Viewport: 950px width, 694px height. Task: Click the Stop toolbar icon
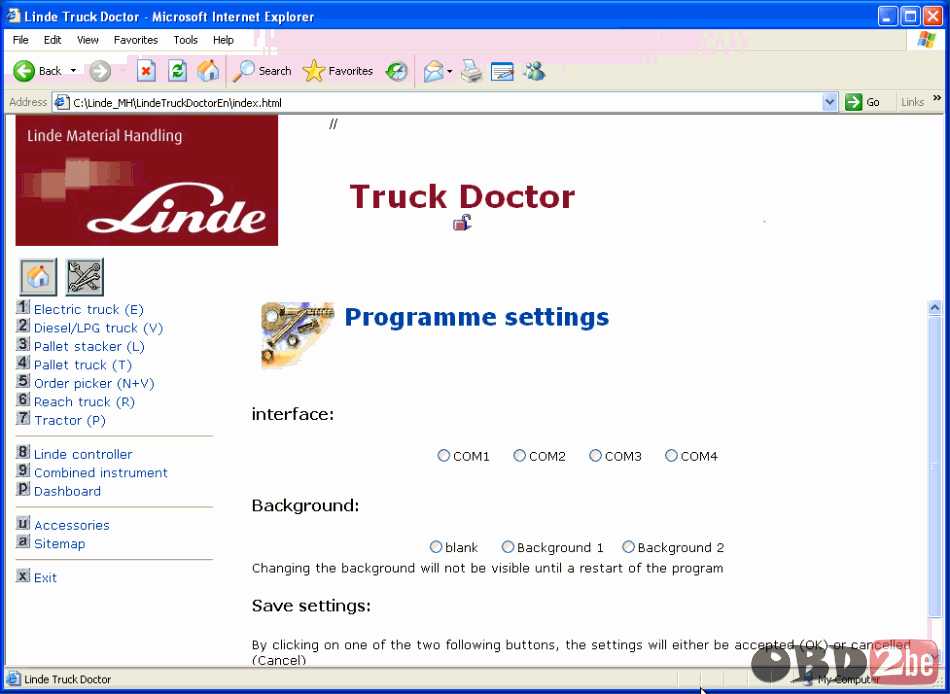click(x=146, y=71)
